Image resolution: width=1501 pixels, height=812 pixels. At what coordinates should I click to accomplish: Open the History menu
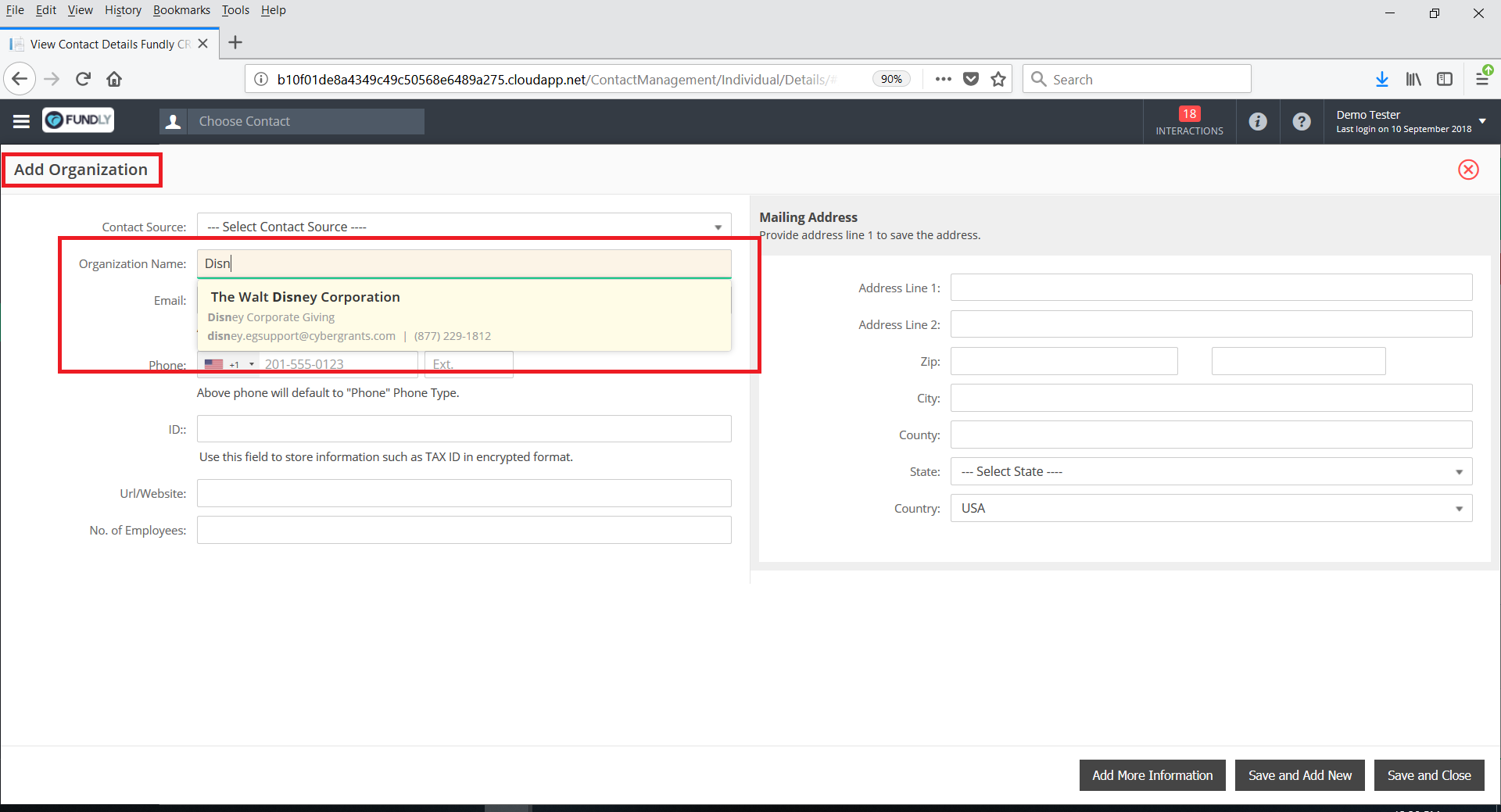click(x=123, y=10)
